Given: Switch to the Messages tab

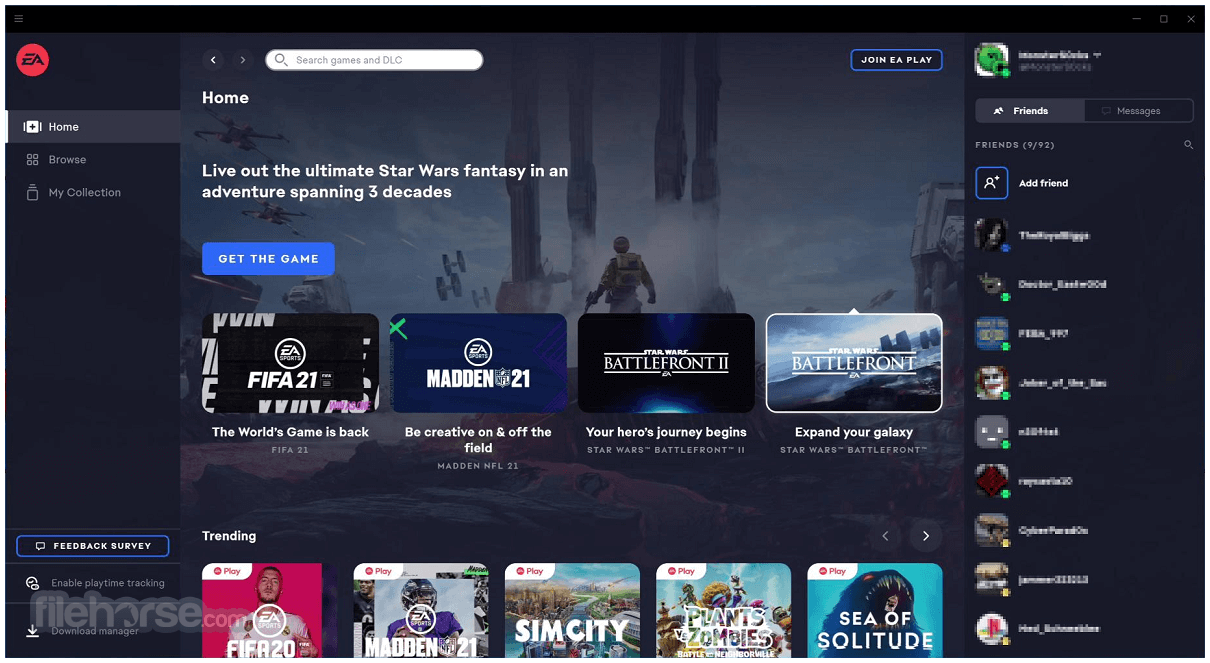Looking at the screenshot, I should pyautogui.click(x=1139, y=111).
